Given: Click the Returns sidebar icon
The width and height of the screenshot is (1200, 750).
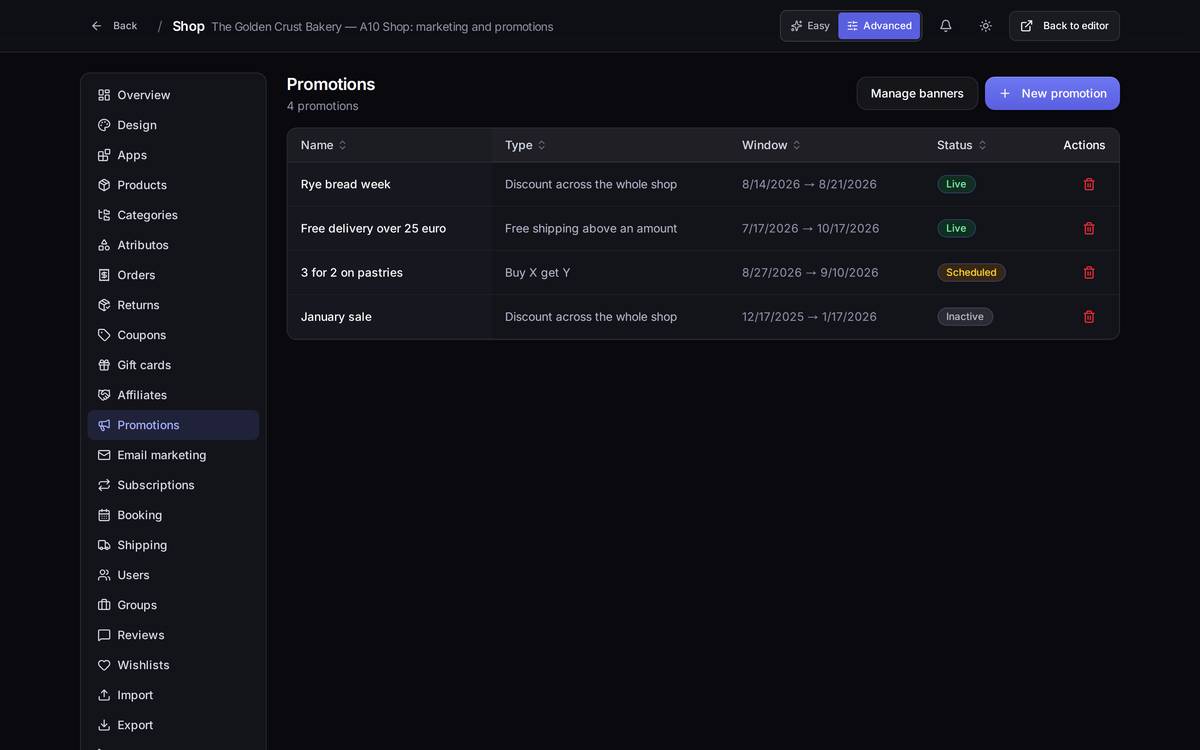Looking at the screenshot, I should pyautogui.click(x=104, y=305).
